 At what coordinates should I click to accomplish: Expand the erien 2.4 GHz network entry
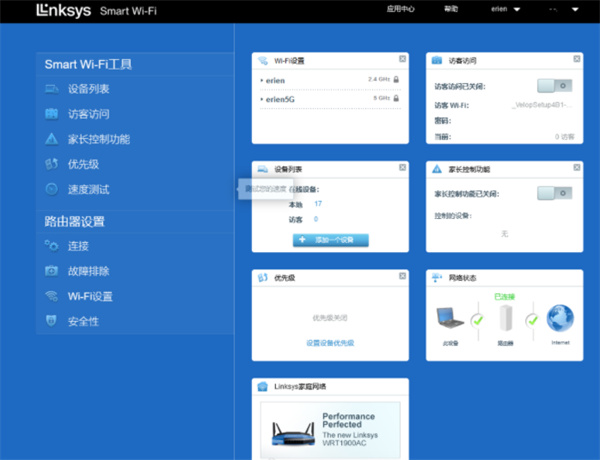coord(330,80)
